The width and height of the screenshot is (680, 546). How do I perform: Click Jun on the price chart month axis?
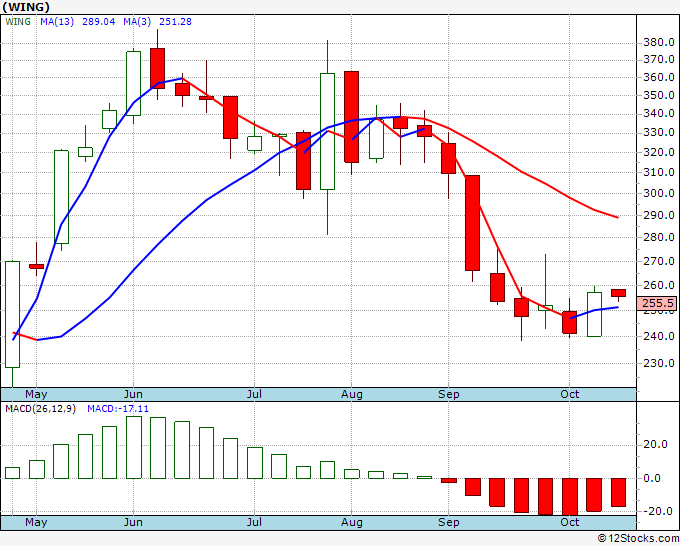click(133, 394)
